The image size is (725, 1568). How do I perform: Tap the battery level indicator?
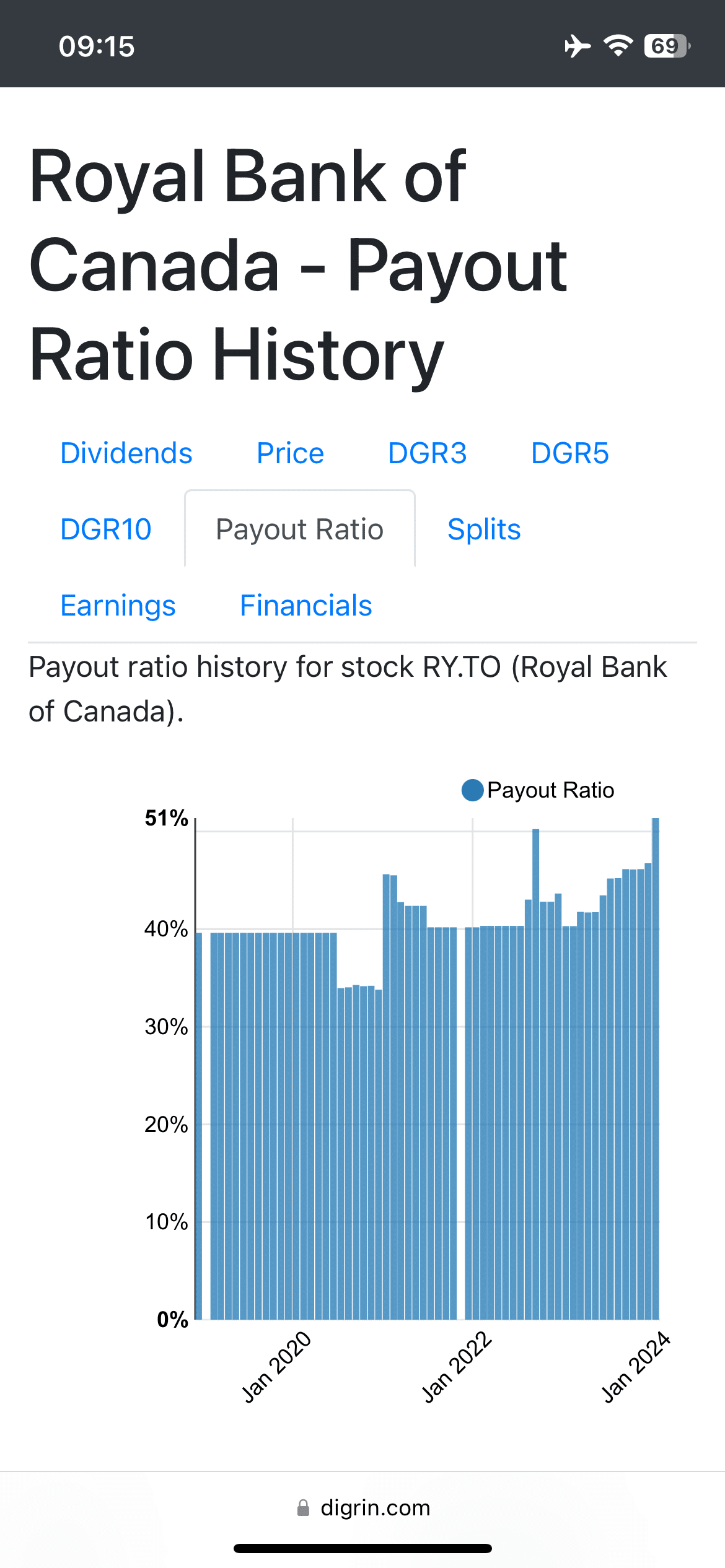click(x=667, y=46)
